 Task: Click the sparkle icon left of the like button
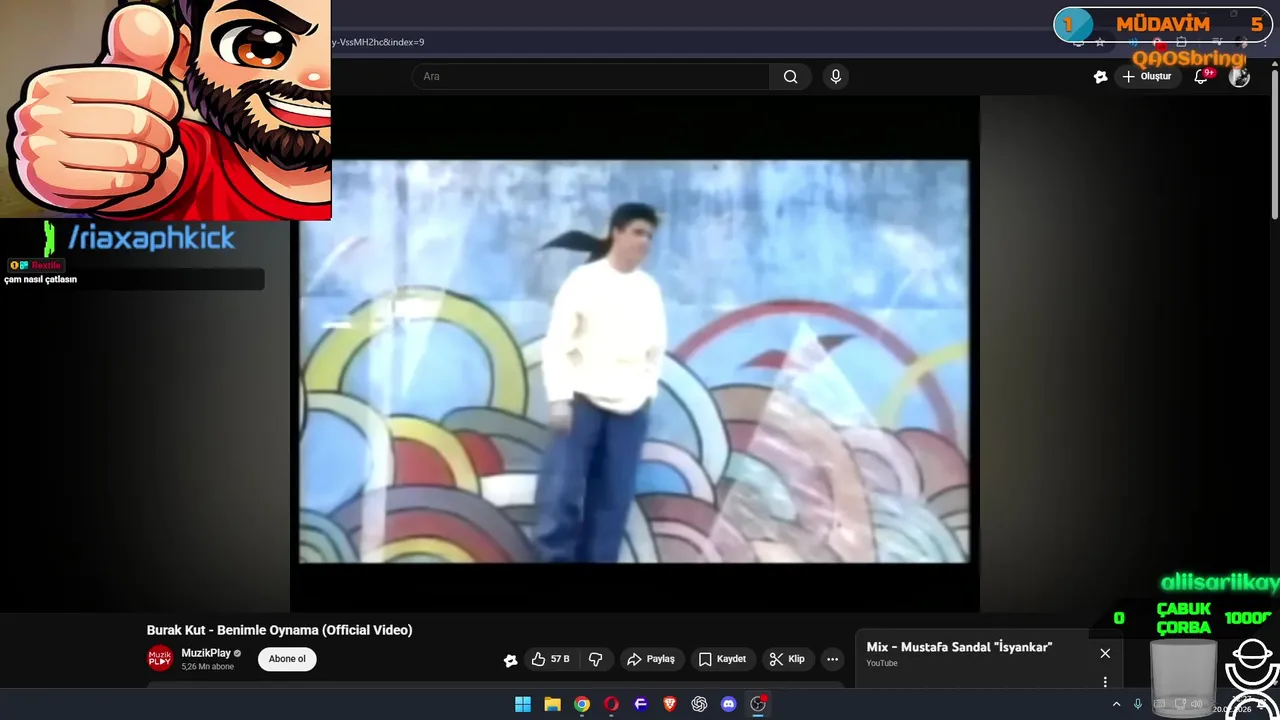click(x=511, y=660)
